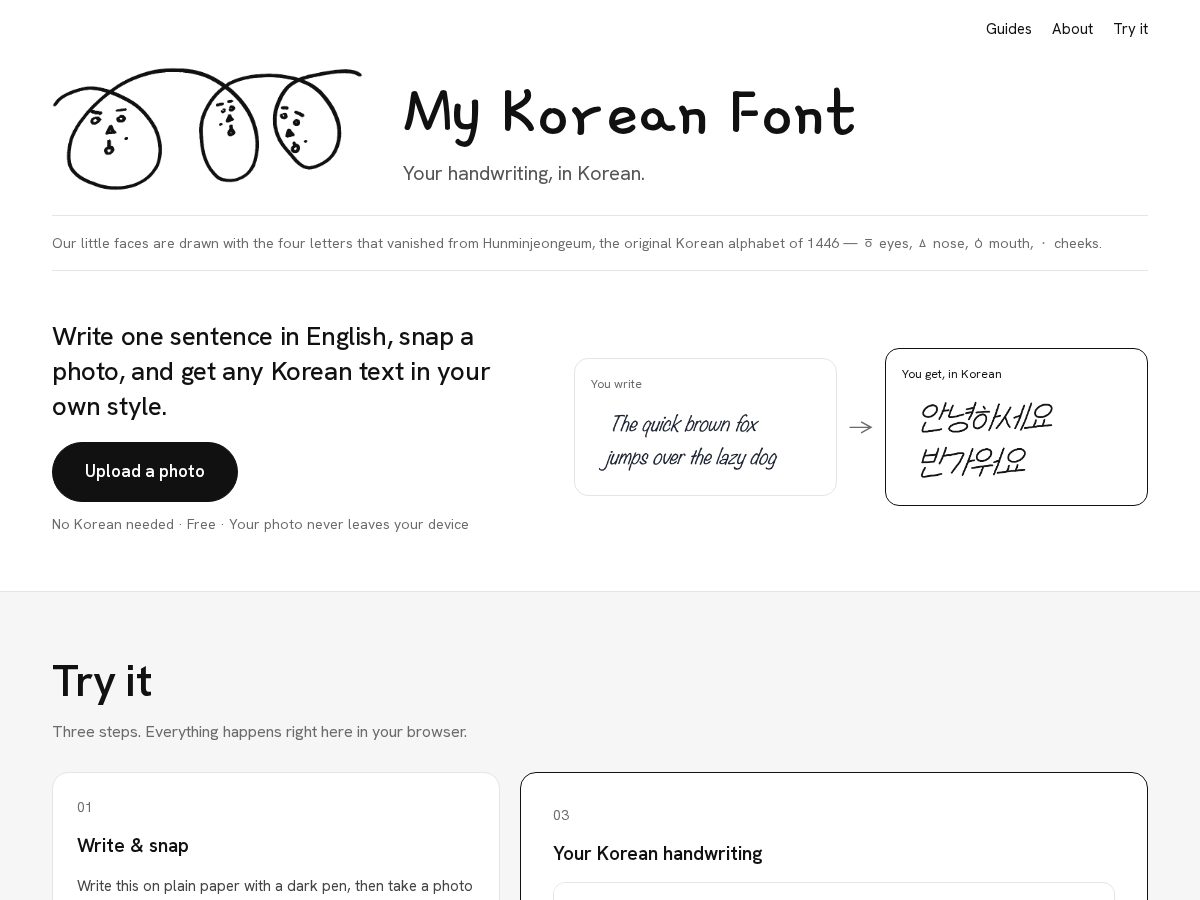Click the 'Write & snap' step heading
Image resolution: width=1200 pixels, height=900 pixels.
[133, 846]
